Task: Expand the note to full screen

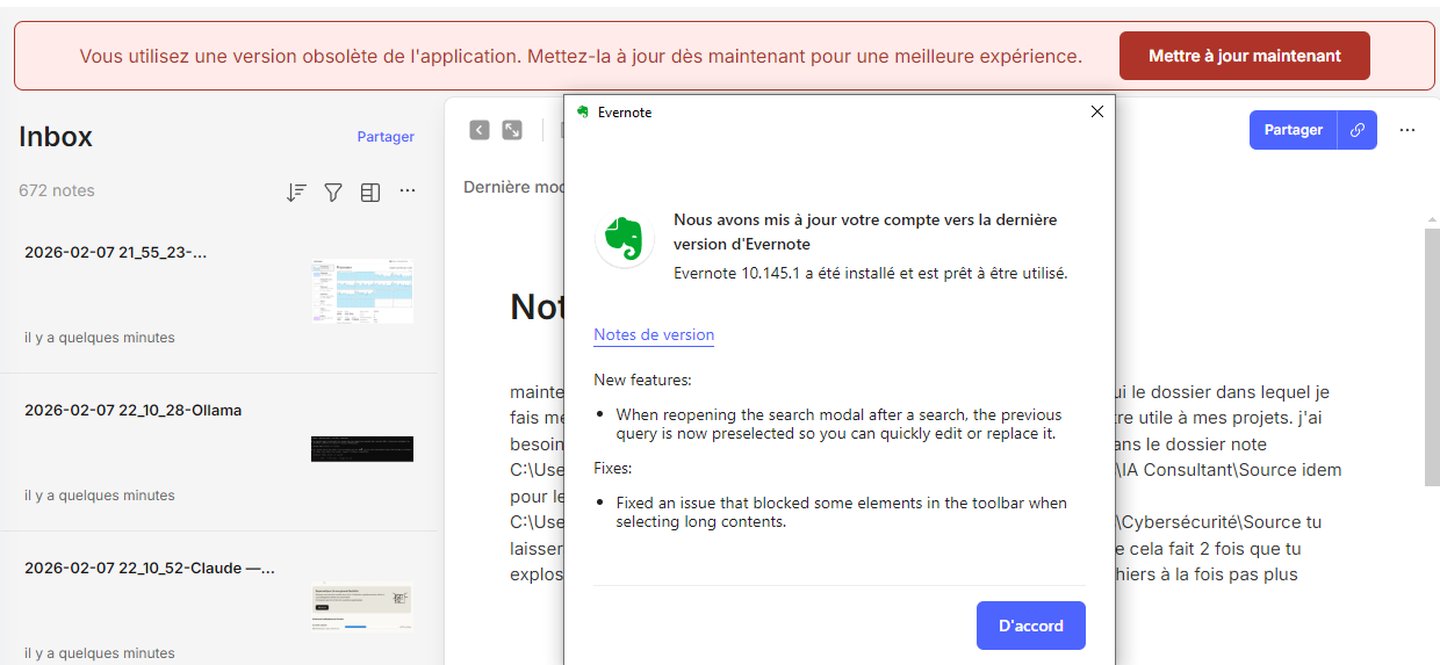Action: click(x=512, y=130)
